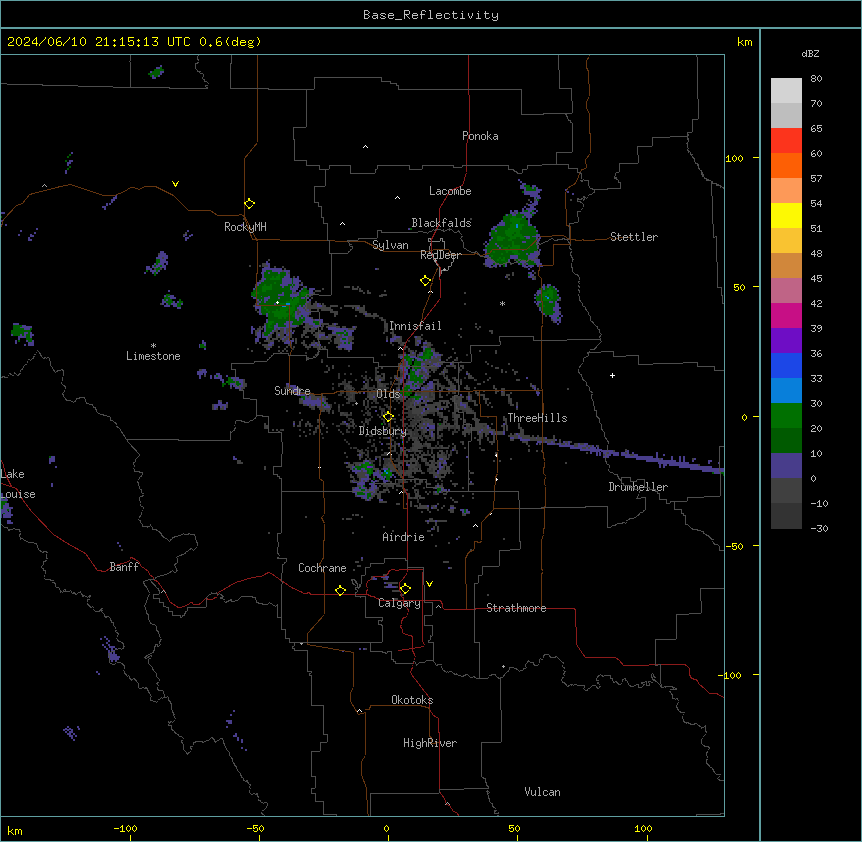Choose the green 30-20 dBZ legend swatch
862x842 pixels.
tap(786, 416)
